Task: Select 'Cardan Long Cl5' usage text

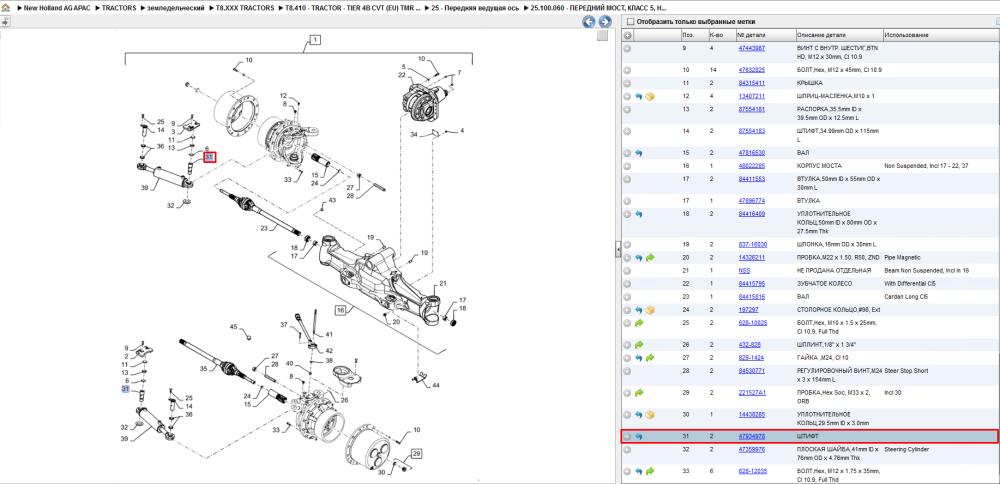Action: (906, 297)
